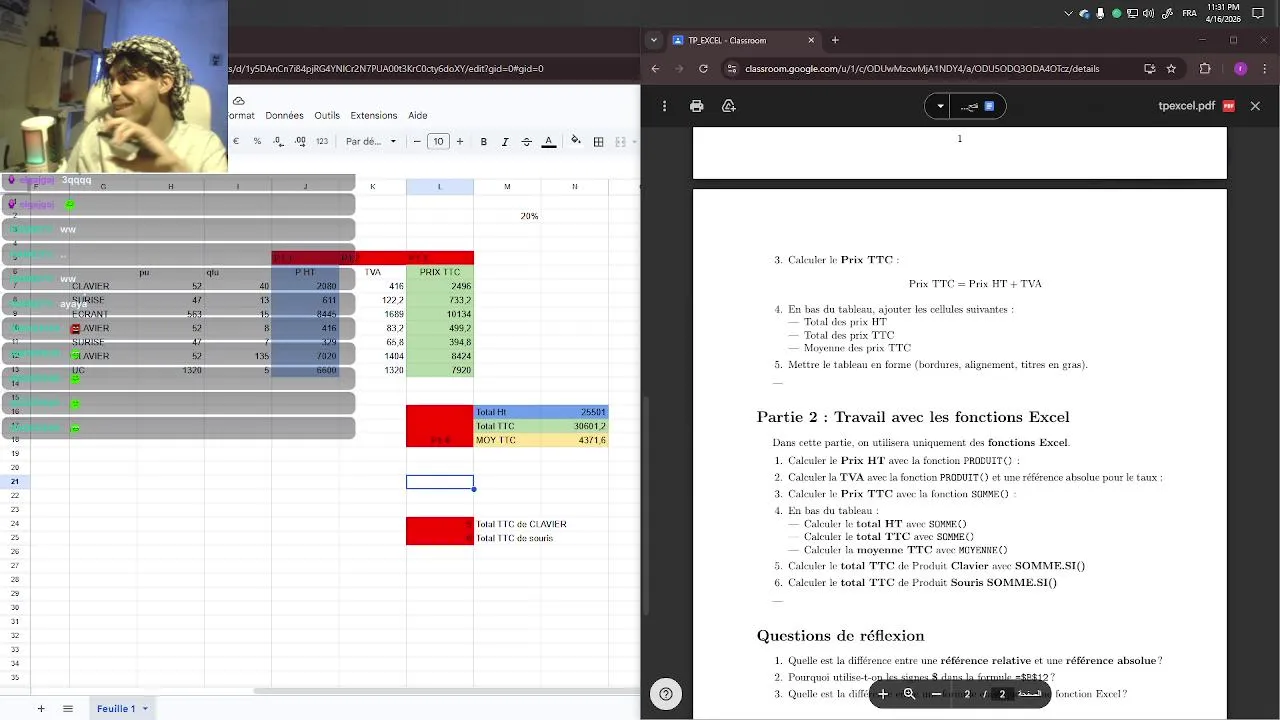Click the magnifier zoom reset icon
The width and height of the screenshot is (1280, 720).
tap(909, 694)
